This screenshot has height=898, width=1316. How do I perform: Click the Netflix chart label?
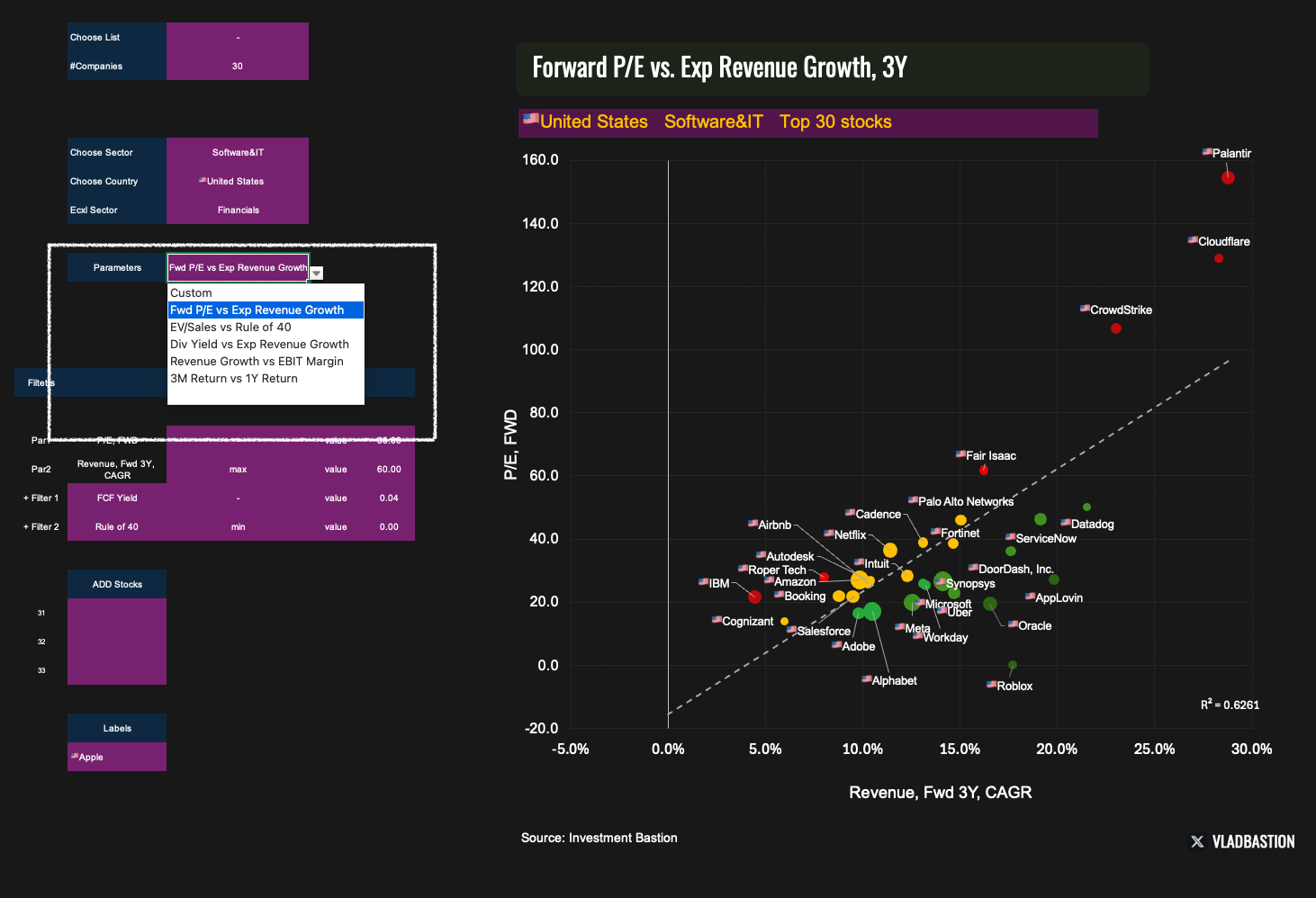coord(845,534)
